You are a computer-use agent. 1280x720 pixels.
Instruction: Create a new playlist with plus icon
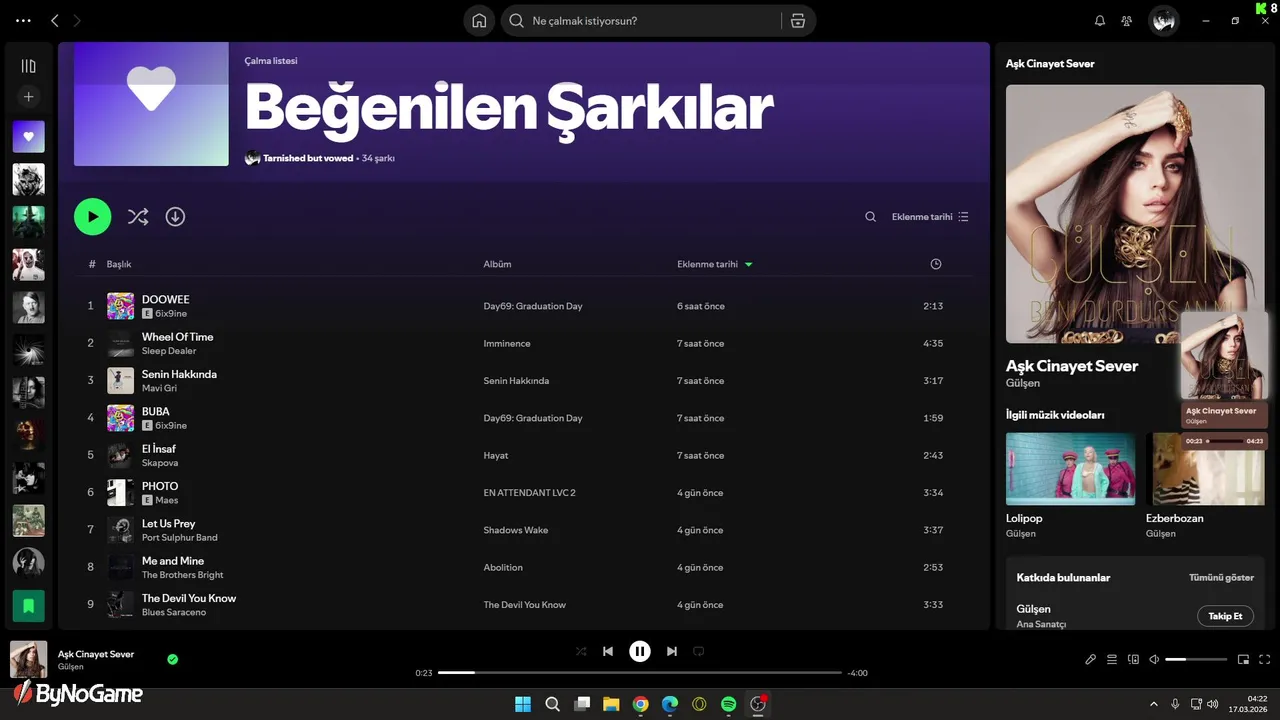pyautogui.click(x=28, y=97)
